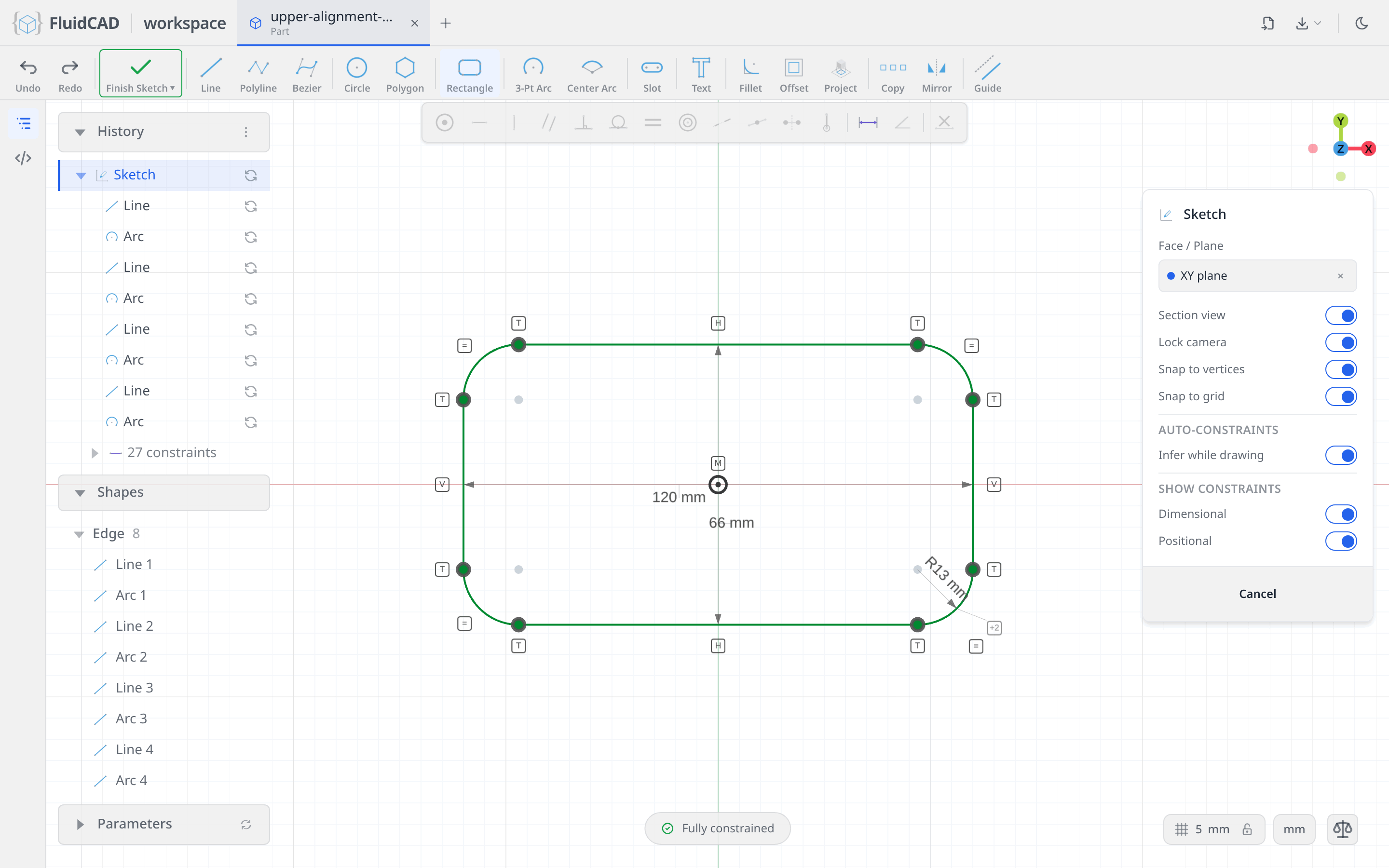Select the Text tool

(701, 74)
